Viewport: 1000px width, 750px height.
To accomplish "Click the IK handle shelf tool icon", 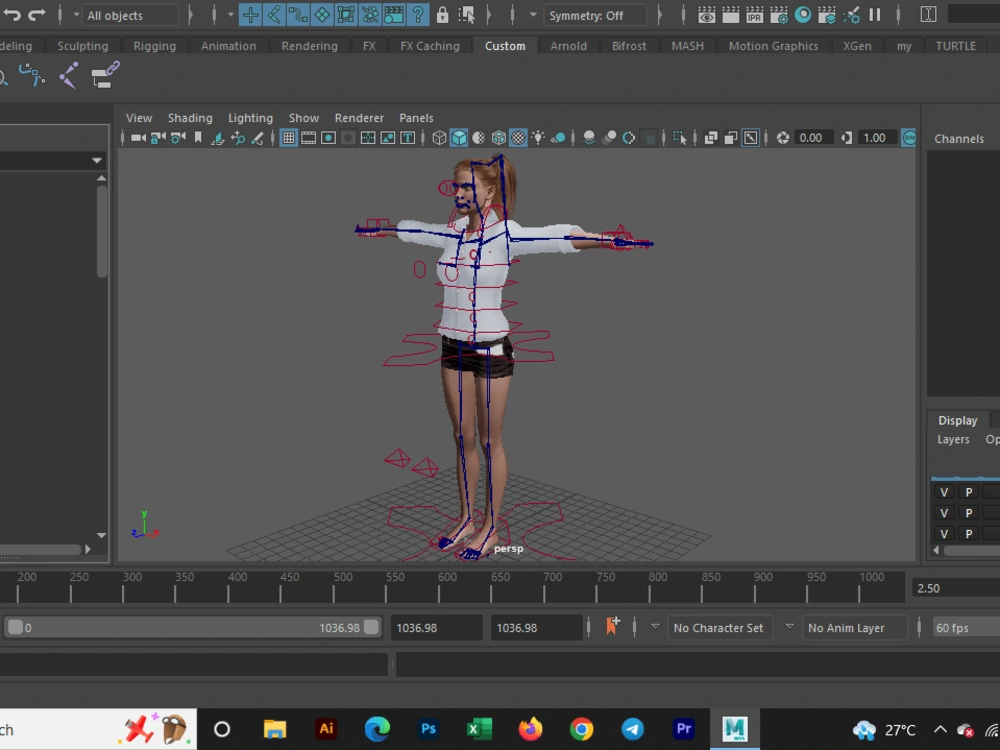I will (31, 75).
